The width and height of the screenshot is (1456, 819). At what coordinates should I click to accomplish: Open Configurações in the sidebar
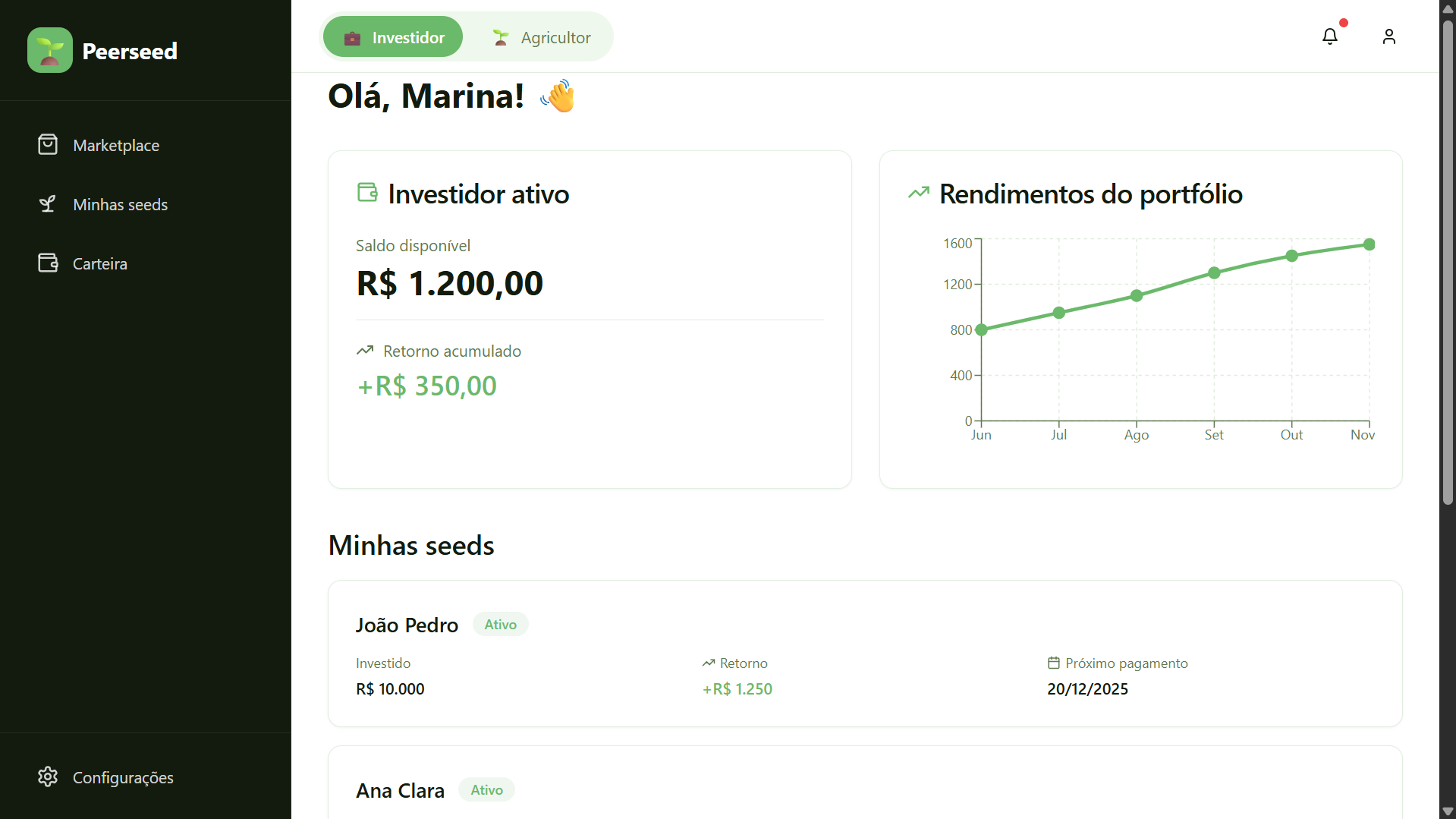click(x=123, y=777)
